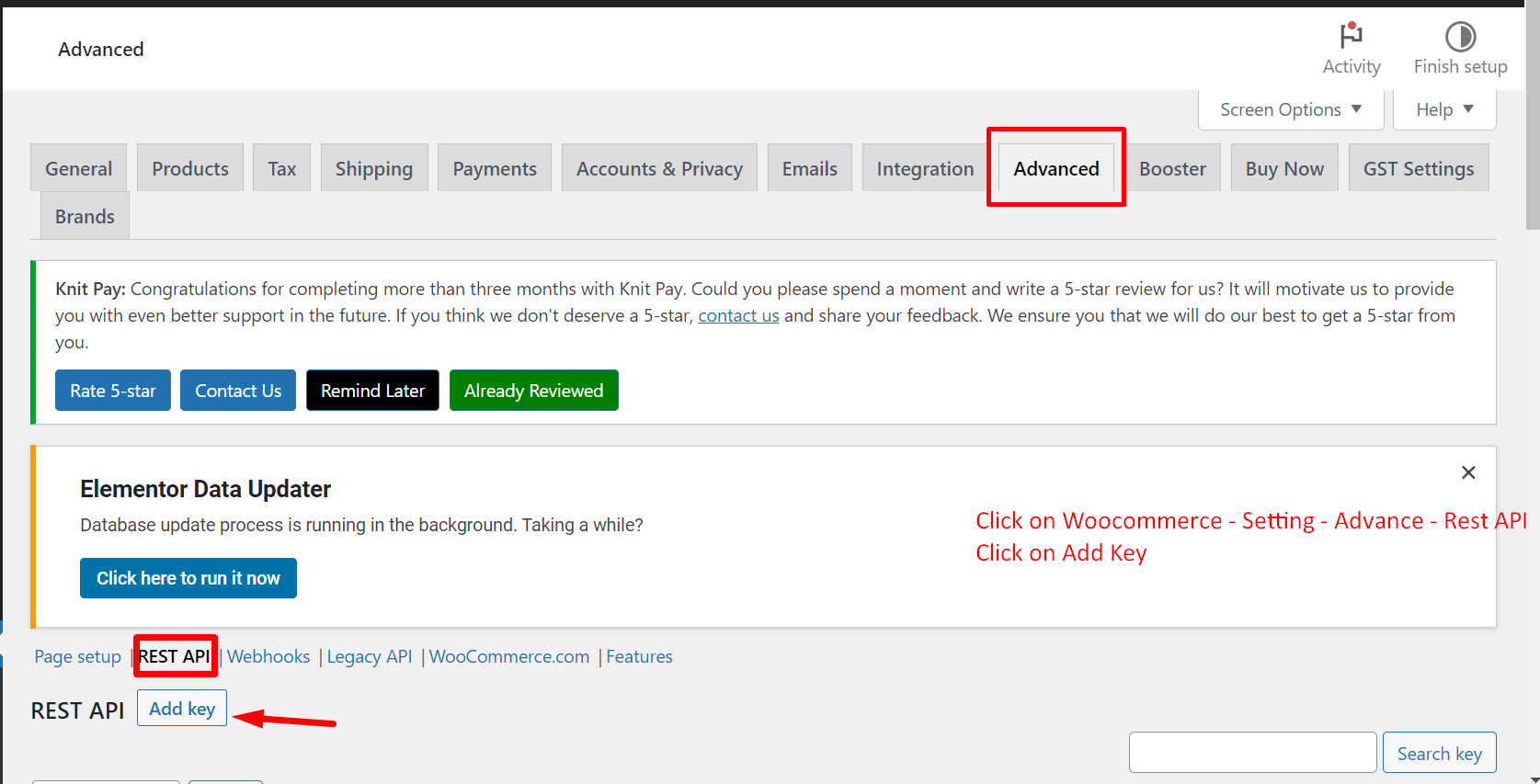Open the Brands tab
This screenshot has height=784, width=1540.
click(85, 217)
